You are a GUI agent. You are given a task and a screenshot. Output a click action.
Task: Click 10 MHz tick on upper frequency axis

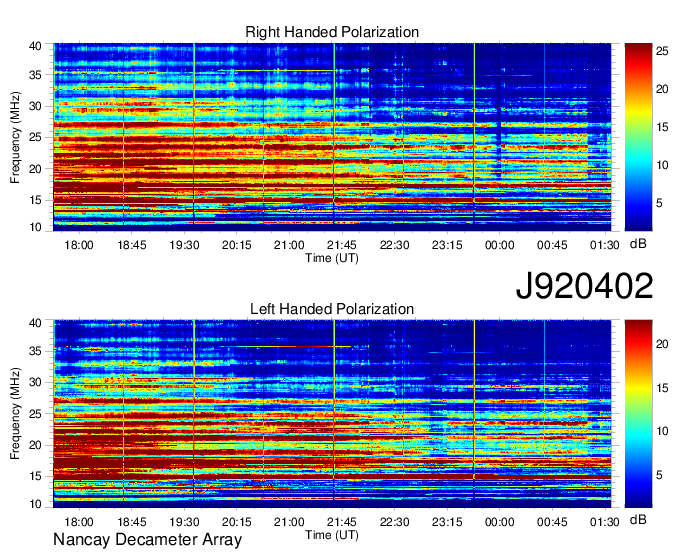(x=35, y=227)
